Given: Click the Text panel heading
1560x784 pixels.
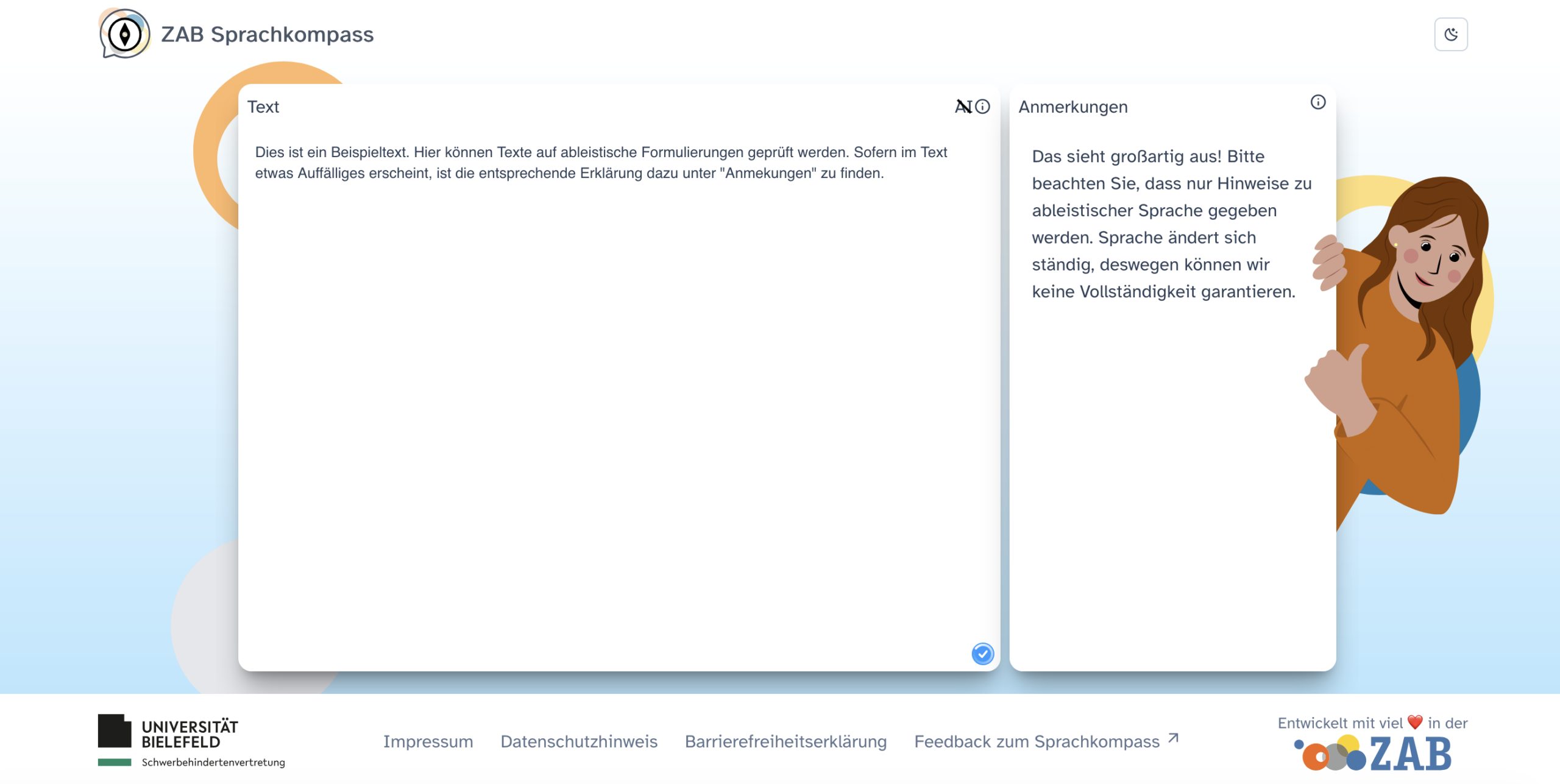Looking at the screenshot, I should [263, 107].
